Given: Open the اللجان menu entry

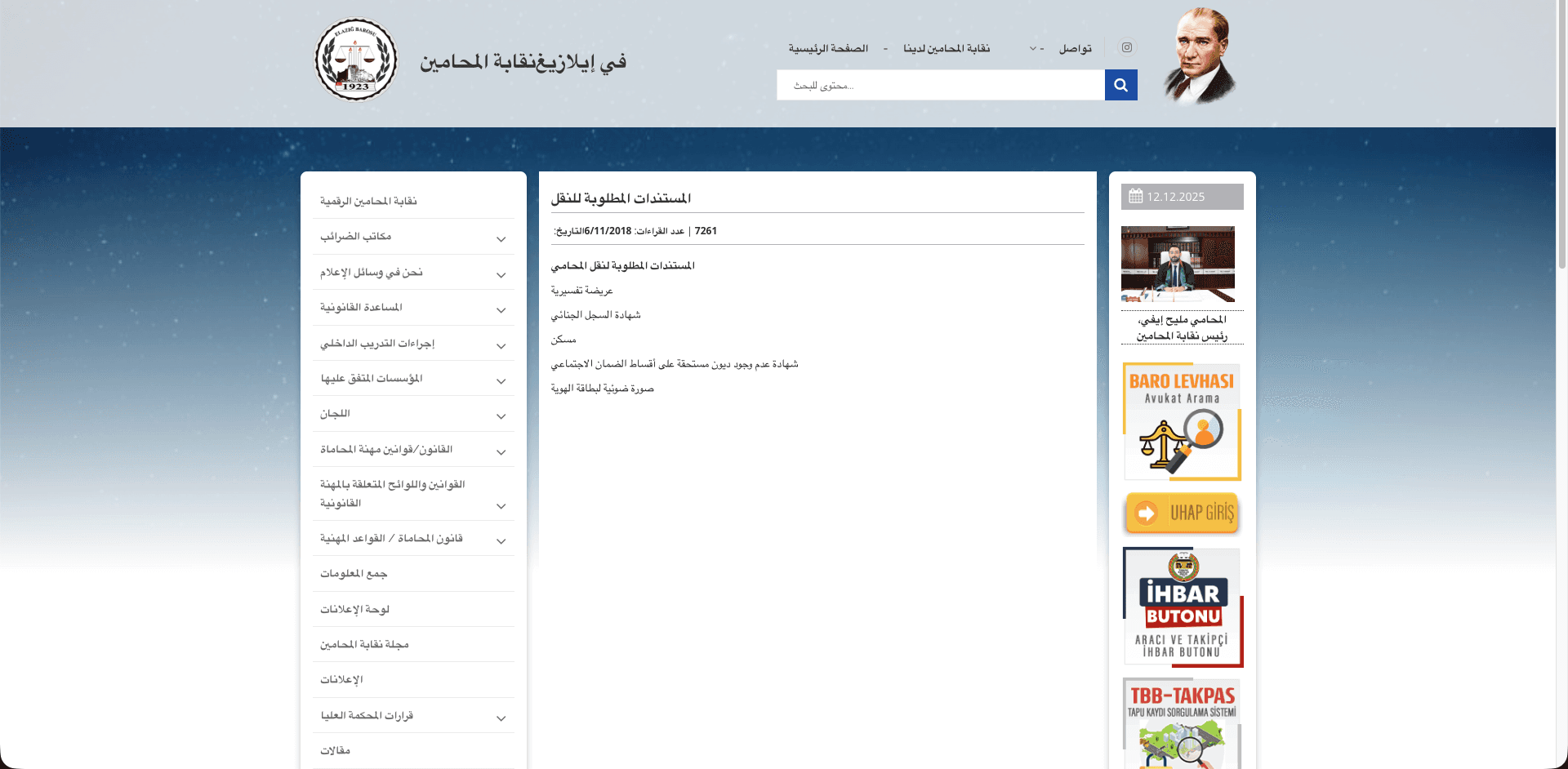Looking at the screenshot, I should point(335,413).
